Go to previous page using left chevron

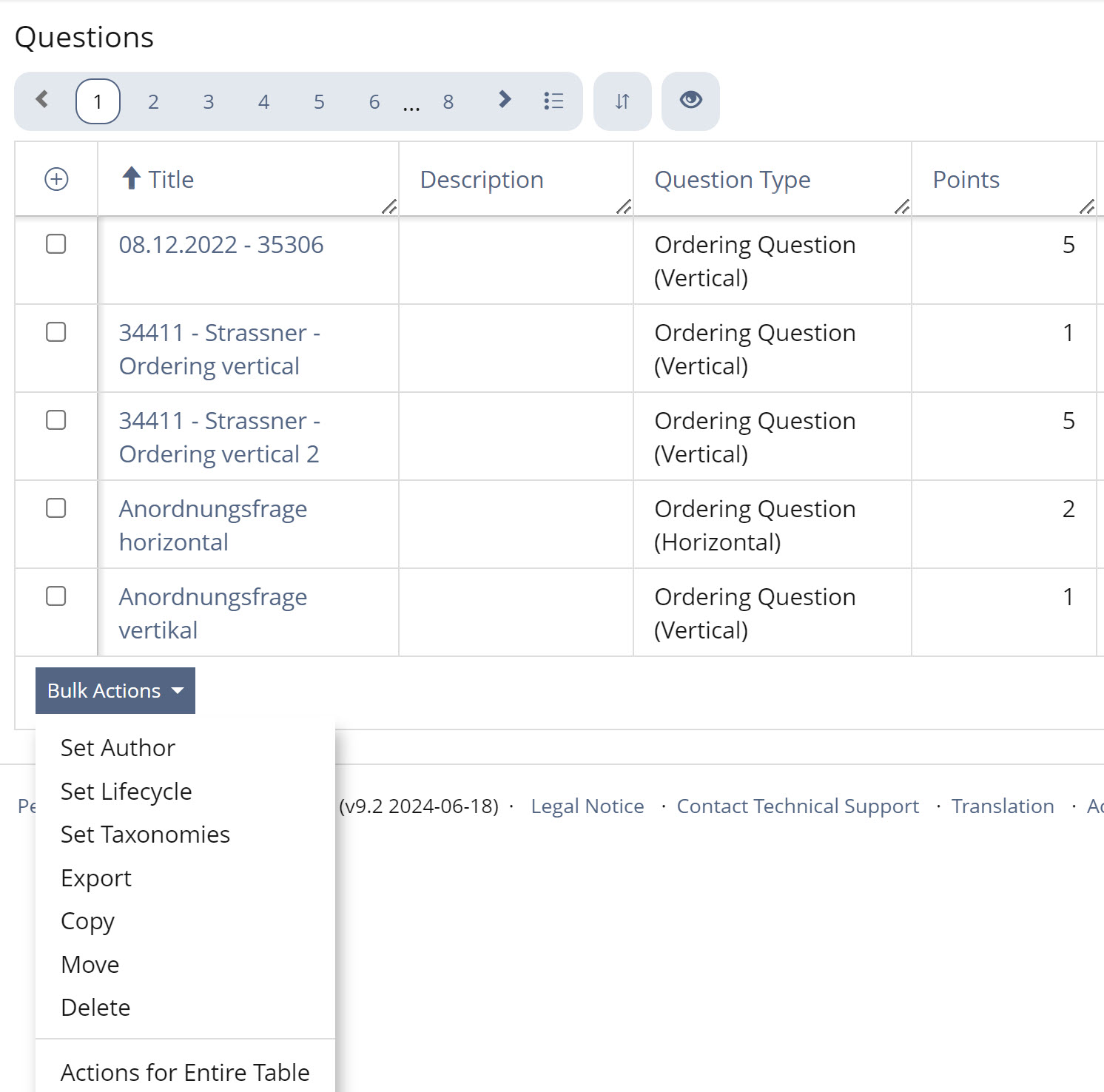pos(42,100)
